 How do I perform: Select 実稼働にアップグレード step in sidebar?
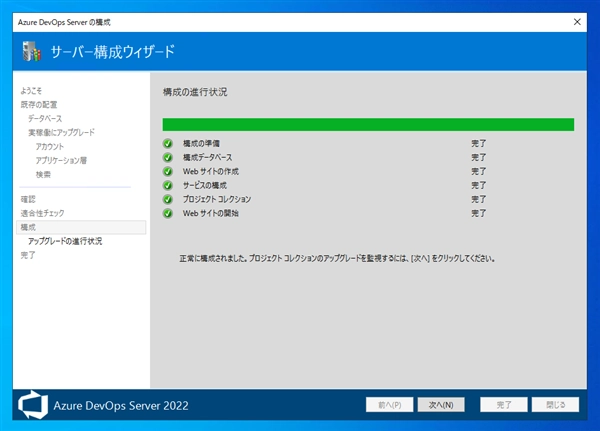[61, 132]
